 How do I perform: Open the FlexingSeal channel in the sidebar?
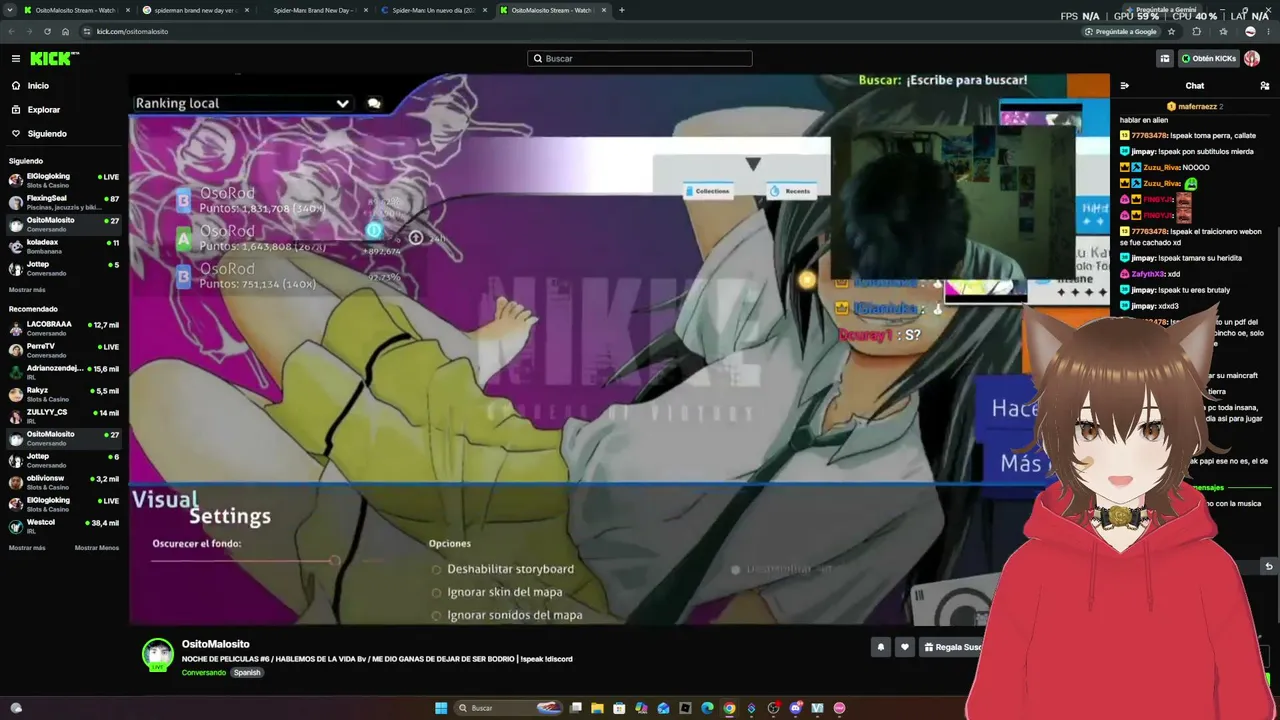click(x=64, y=202)
